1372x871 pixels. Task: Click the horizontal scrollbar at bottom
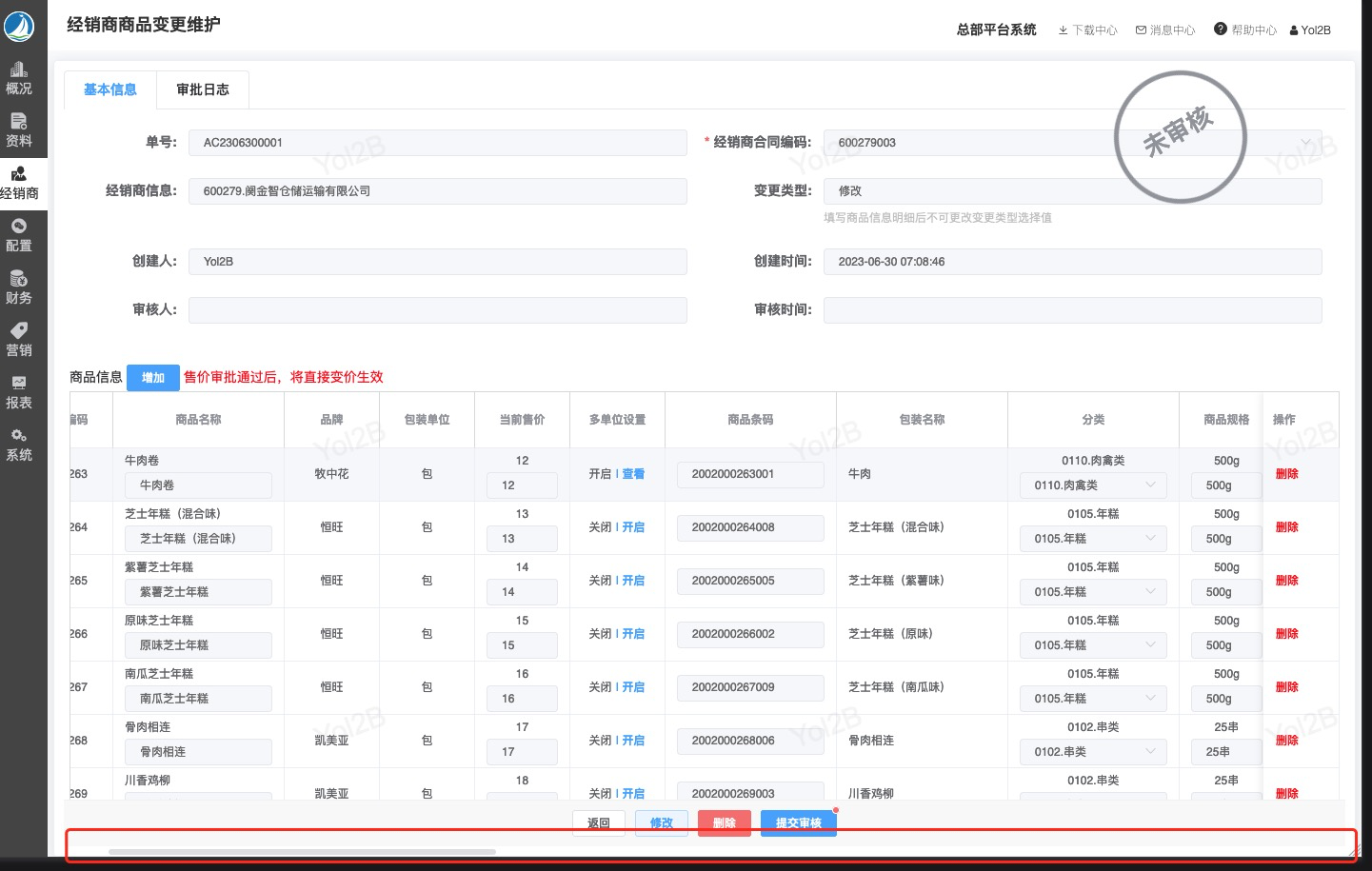coord(302,852)
